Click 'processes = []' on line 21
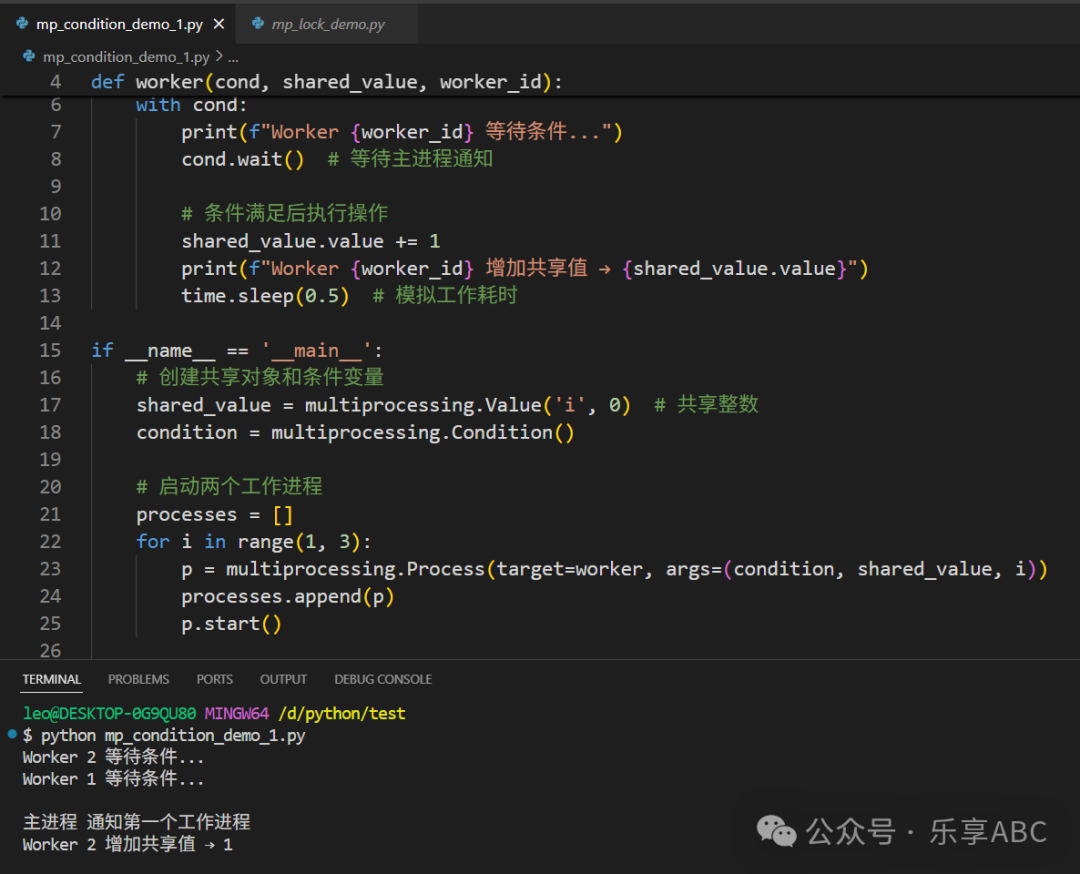The width and height of the screenshot is (1080, 874). click(215, 514)
